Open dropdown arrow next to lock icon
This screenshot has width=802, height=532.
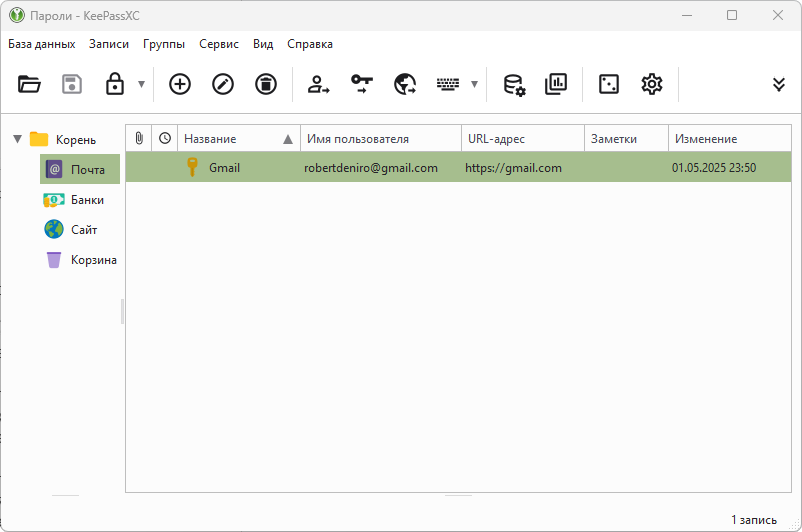(141, 84)
